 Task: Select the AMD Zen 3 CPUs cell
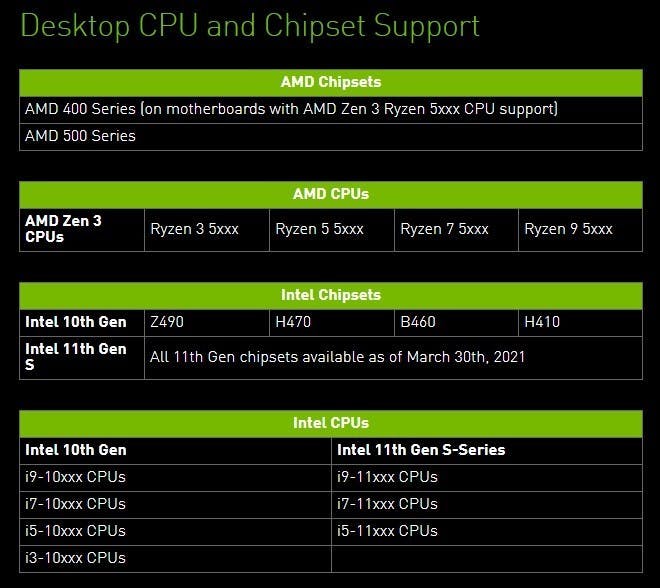pos(82,230)
